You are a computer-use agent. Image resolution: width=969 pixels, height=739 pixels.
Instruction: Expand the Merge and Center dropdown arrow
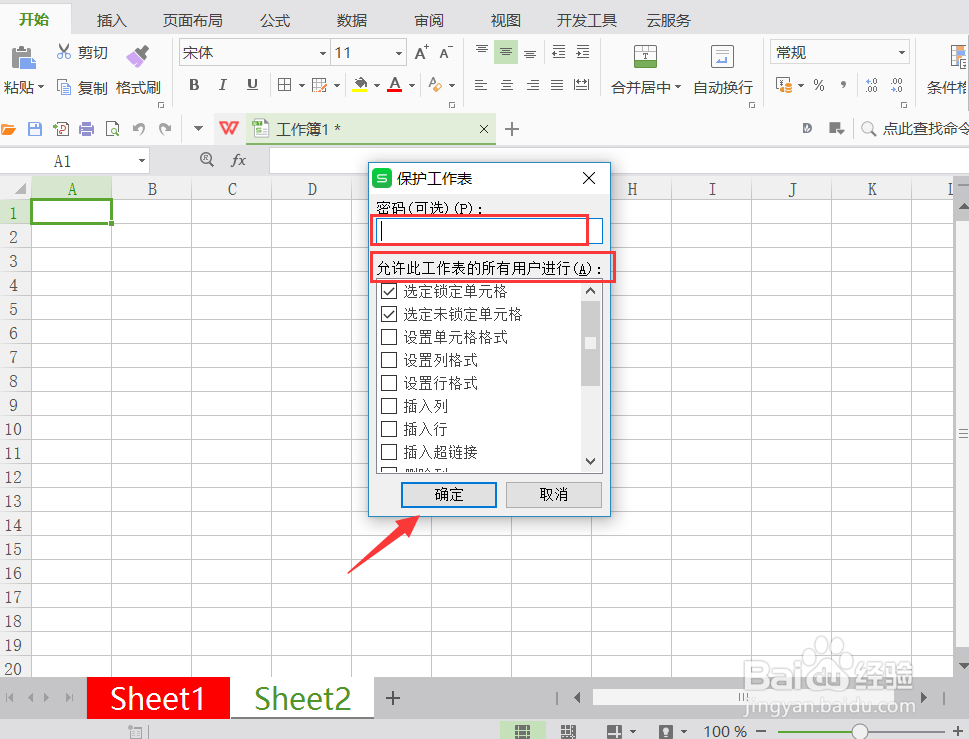point(677,87)
